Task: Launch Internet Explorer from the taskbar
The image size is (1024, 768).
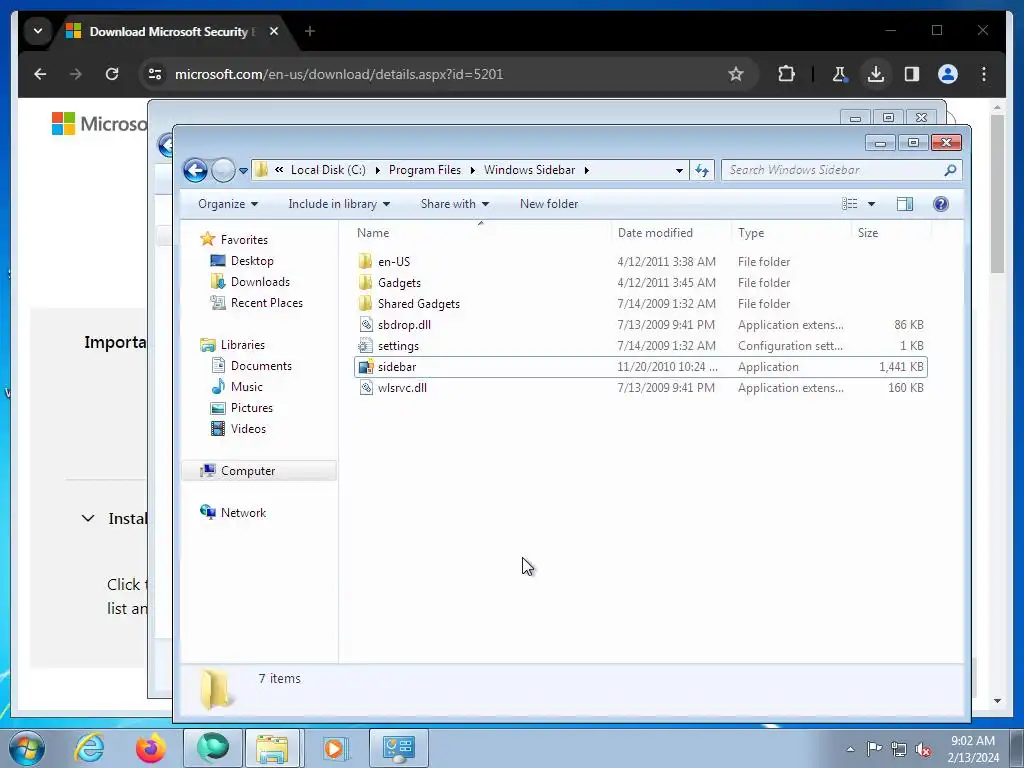Action: pyautogui.click(x=89, y=748)
